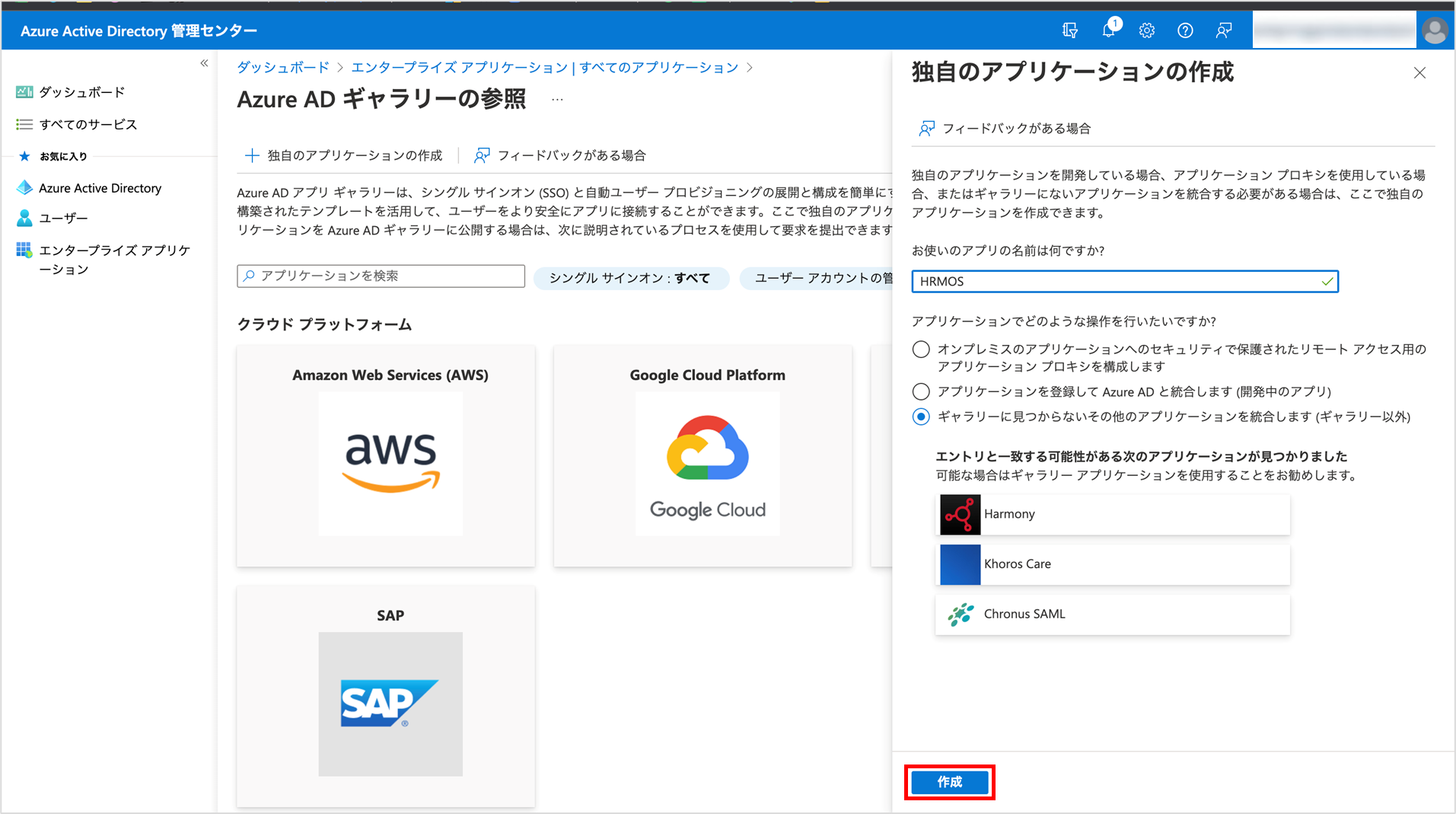Open help question mark icon
Screen dimensions: 1456x814
[1185, 30]
